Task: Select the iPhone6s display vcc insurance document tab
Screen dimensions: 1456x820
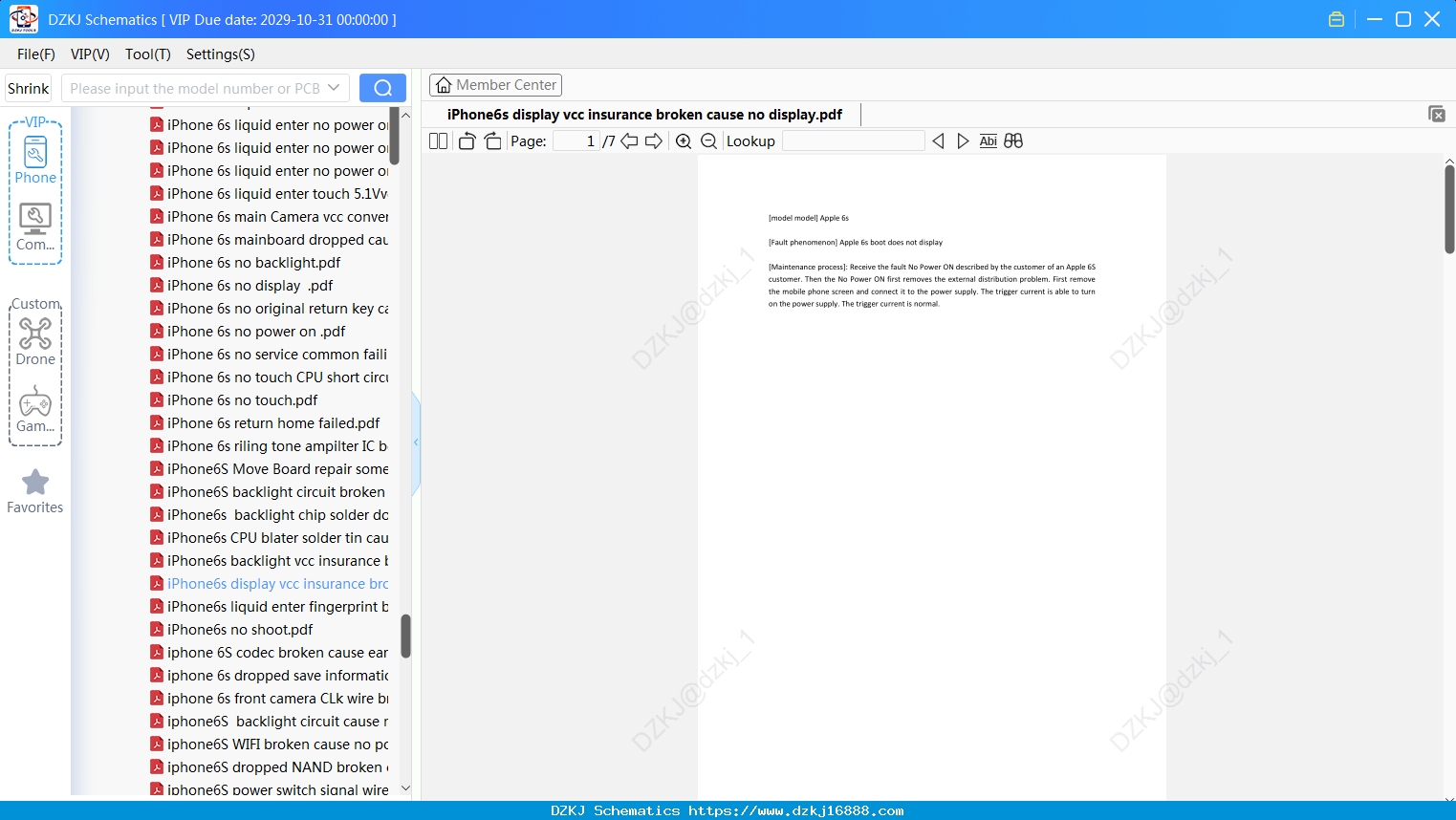Action: pyautogui.click(x=644, y=115)
